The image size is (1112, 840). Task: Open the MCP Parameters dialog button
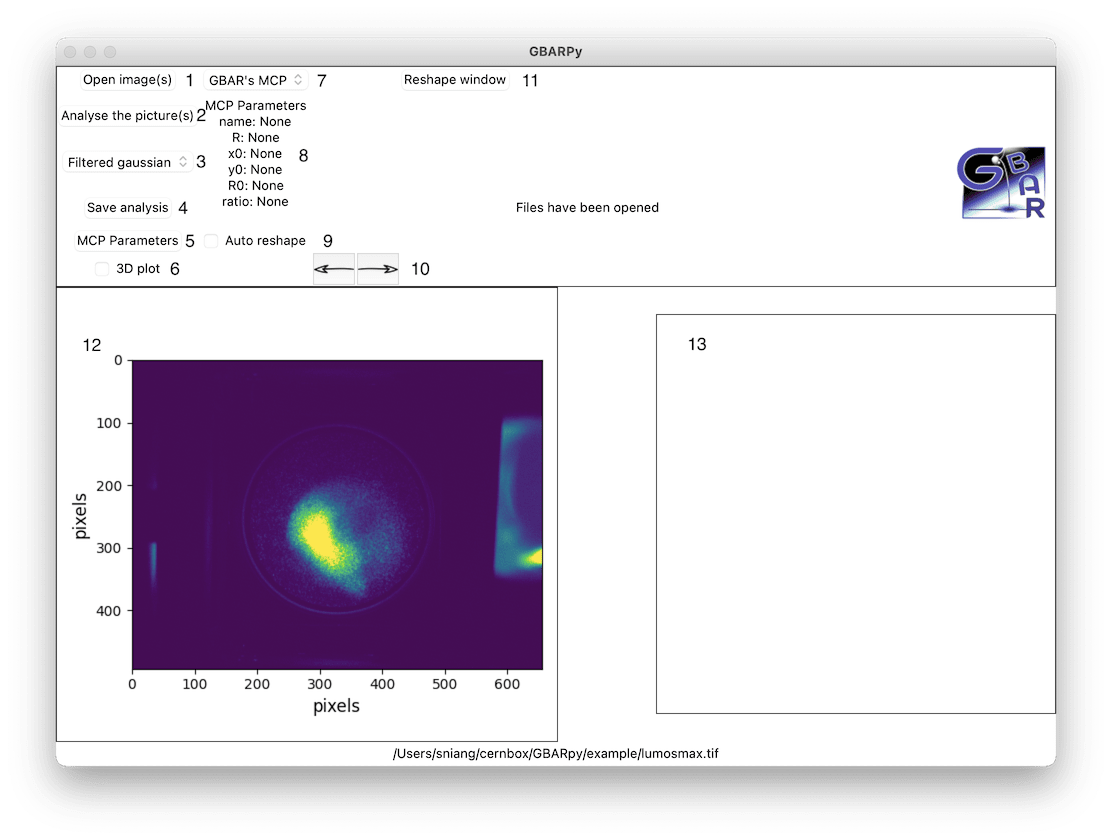pos(128,241)
